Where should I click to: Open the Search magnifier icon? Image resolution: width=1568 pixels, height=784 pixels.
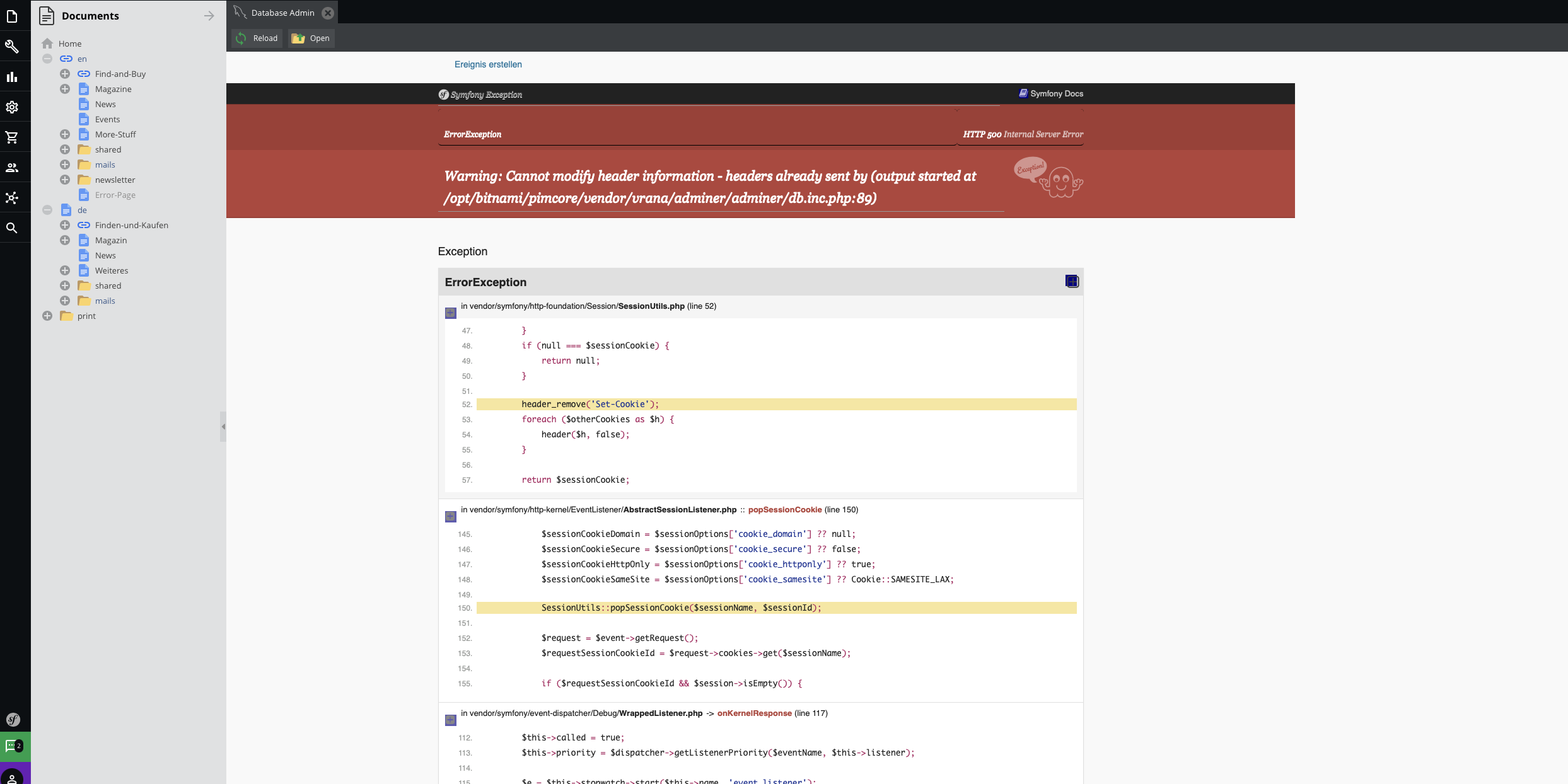click(12, 228)
